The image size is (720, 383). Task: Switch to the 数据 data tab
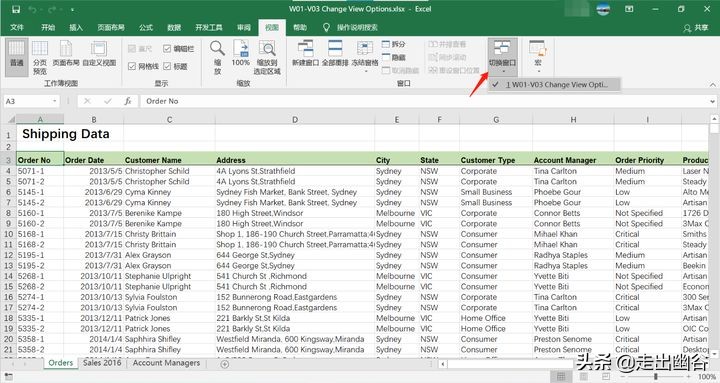point(174,28)
